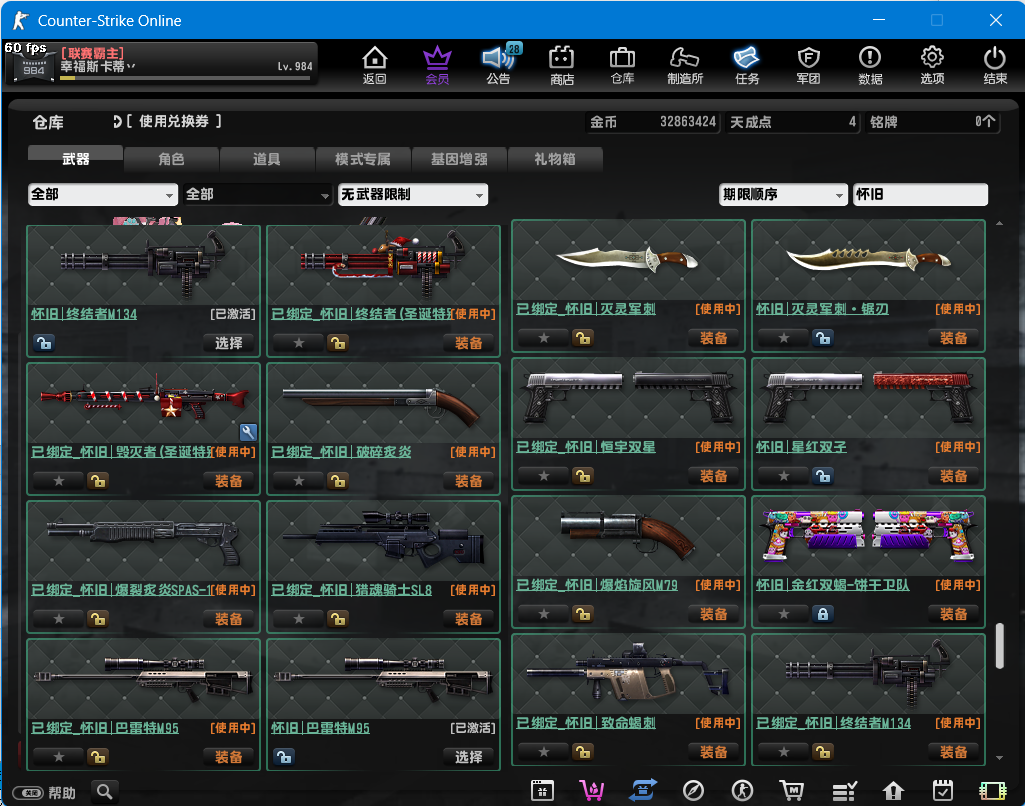The image size is (1025, 806).
Task: Toggle favorite star on 破碎炙炎
Action: click(x=299, y=480)
